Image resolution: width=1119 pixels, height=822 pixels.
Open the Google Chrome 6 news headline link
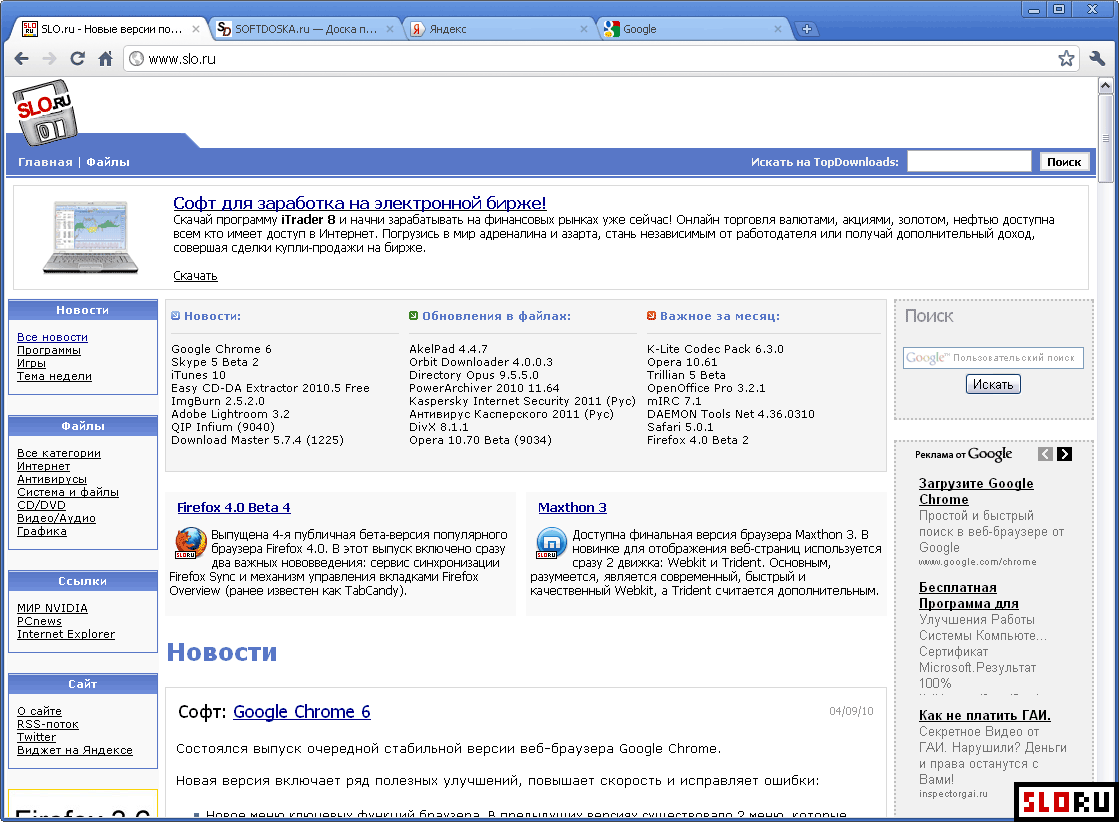pos(301,712)
